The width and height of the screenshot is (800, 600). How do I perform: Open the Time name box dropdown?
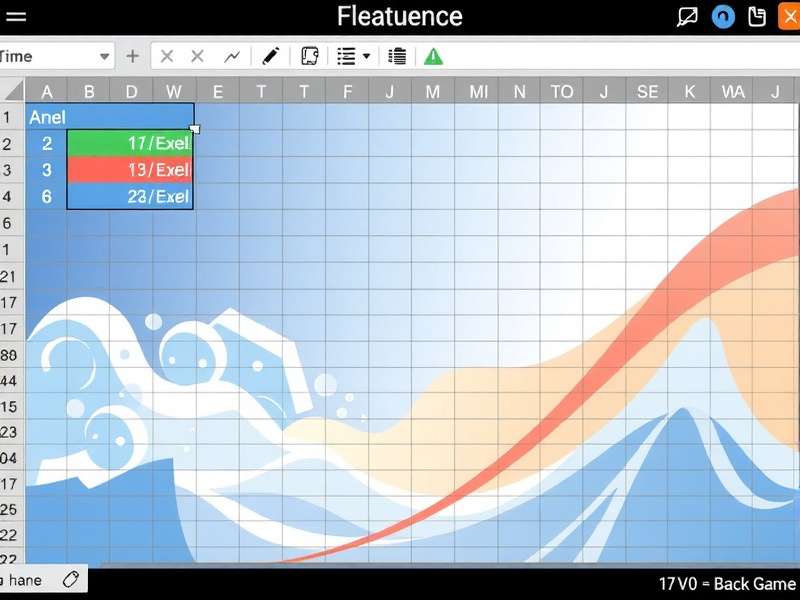tap(103, 56)
